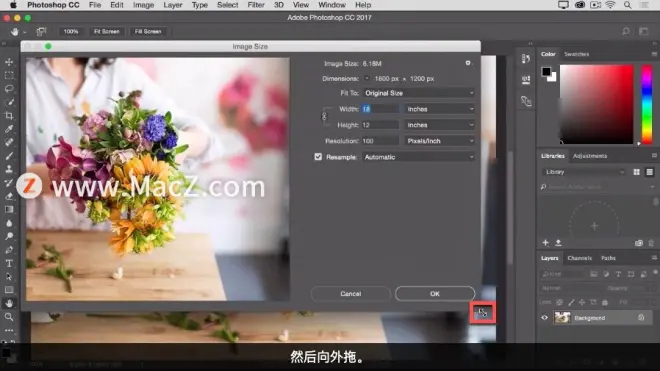Choose the Crop tool
Image resolution: width=660 pixels, height=371 pixels.
click(x=9, y=115)
